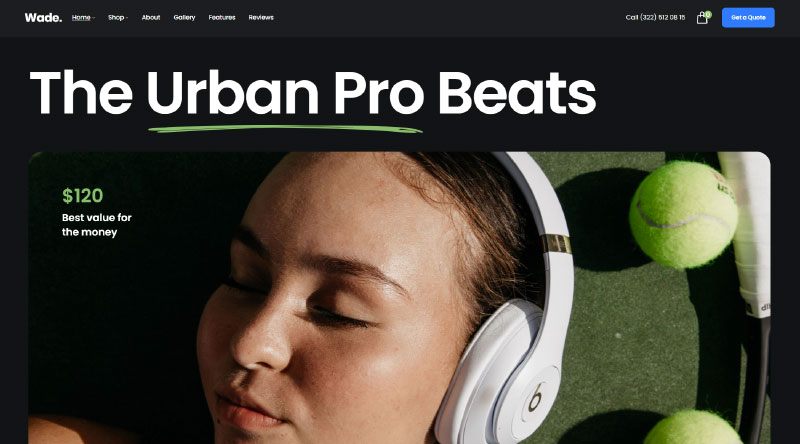Click the Call (322) phone number
The height and width of the screenshot is (444, 800).
pyautogui.click(x=655, y=17)
